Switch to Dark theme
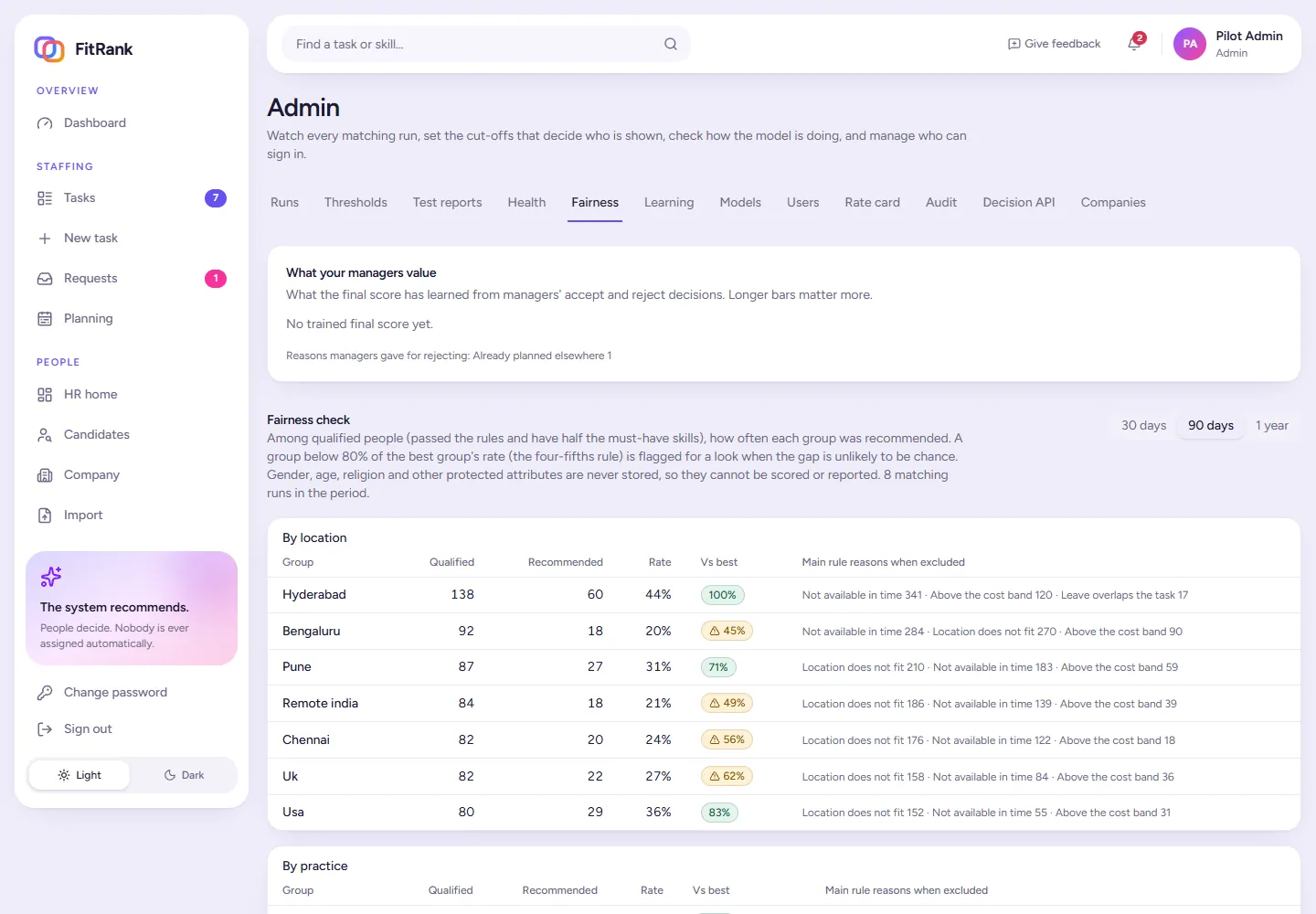 184,775
